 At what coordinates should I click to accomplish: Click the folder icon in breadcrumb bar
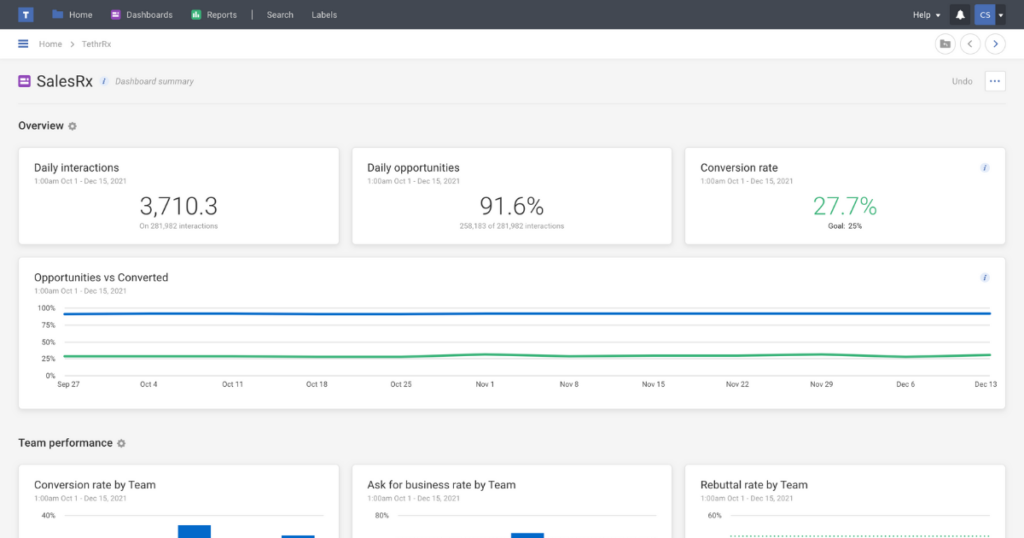(945, 44)
